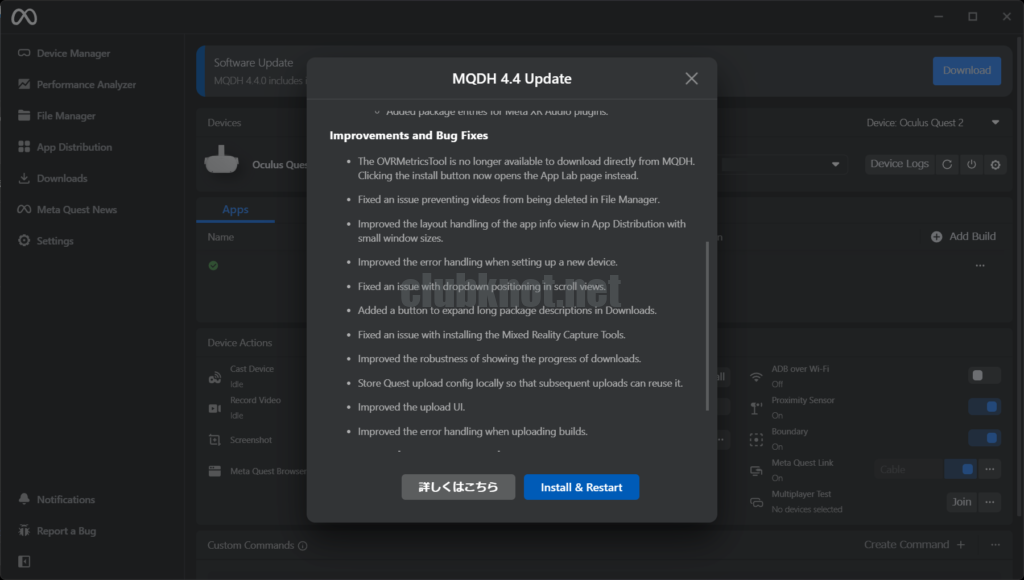Open Device Manager from the sidebar
Viewport: 1024px width, 580px height.
pos(73,53)
